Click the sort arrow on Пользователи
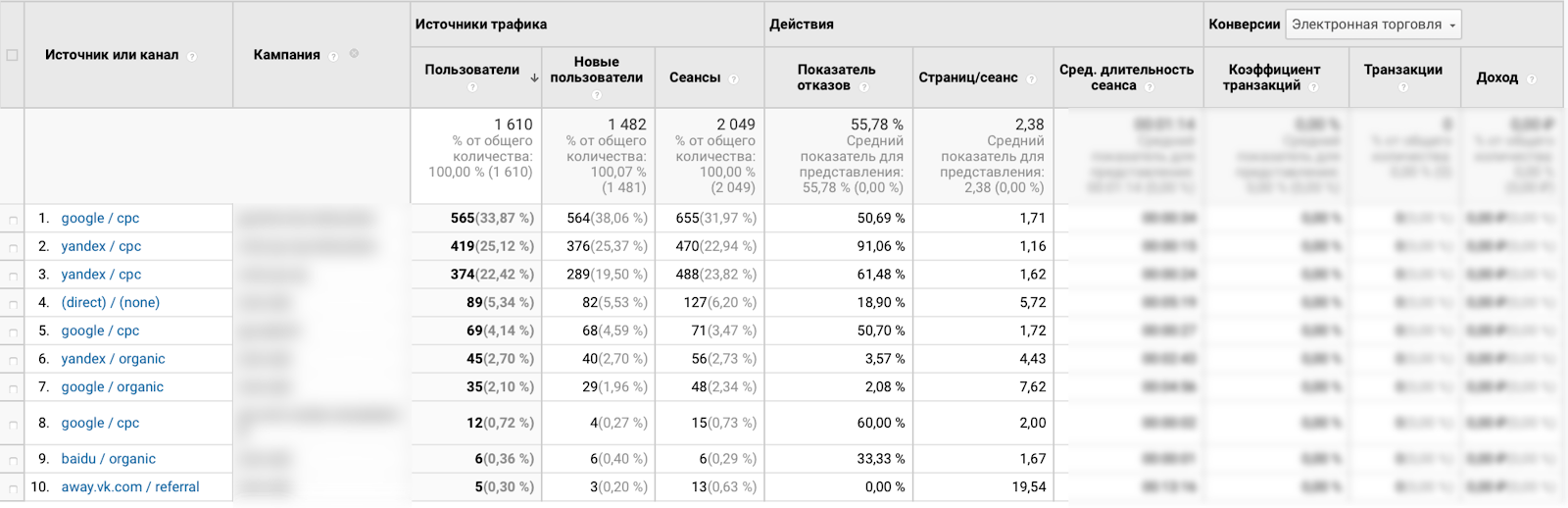 [x=534, y=77]
